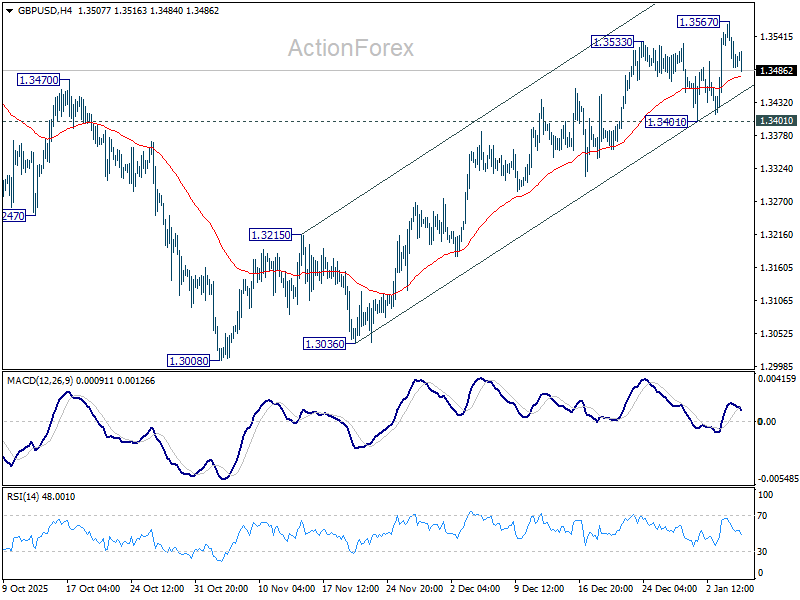Click the 9 Oct 2025 date label
The width and height of the screenshot is (800, 600).
pos(24,588)
